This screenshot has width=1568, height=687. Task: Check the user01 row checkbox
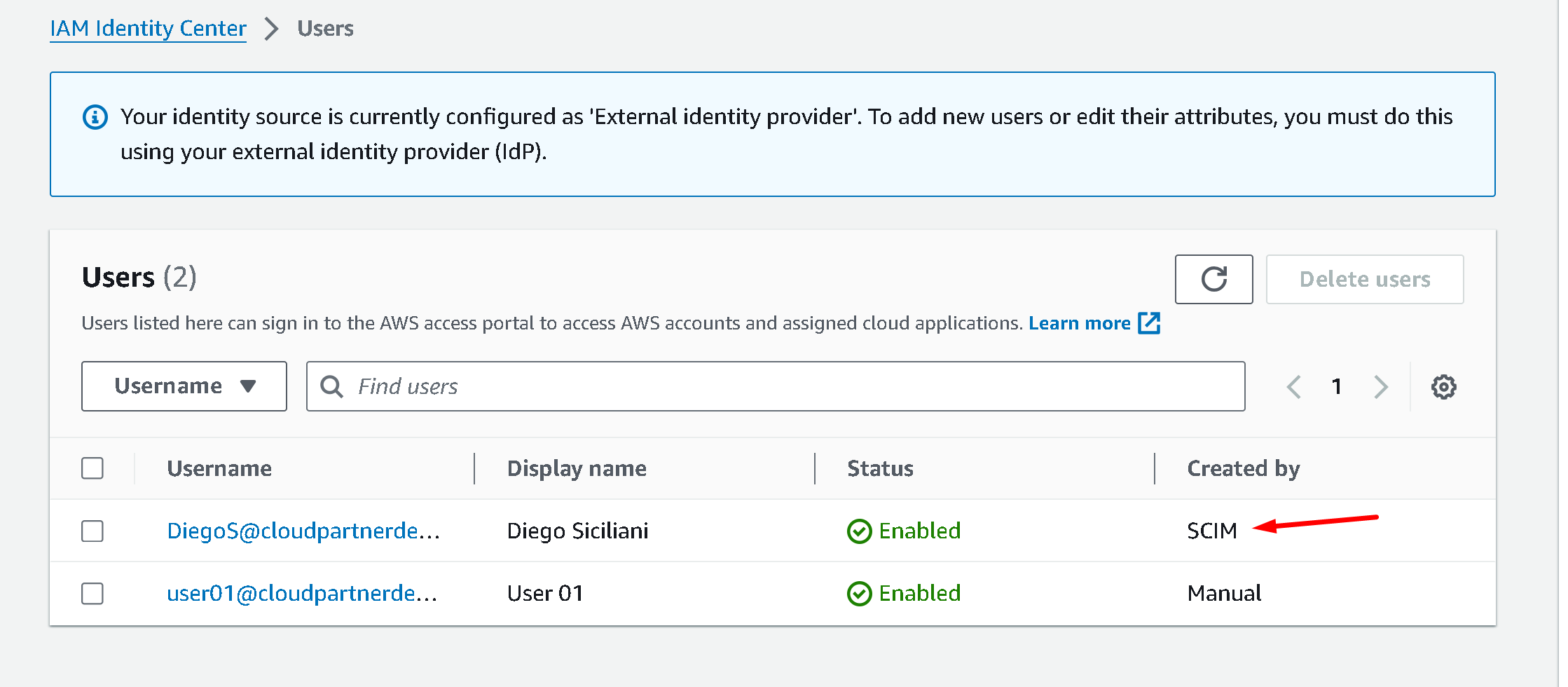92,594
